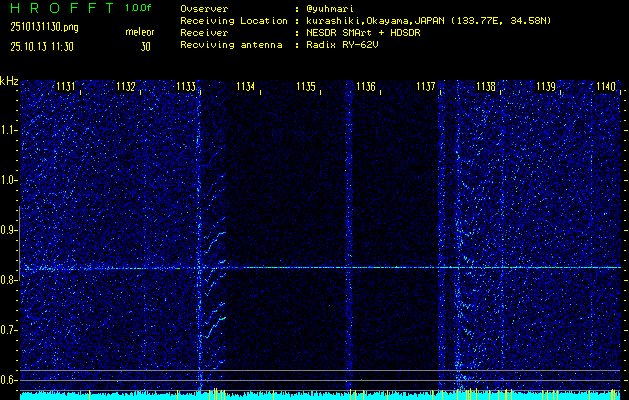This screenshot has width=629, height=400.
Task: Select the 1.1 frequency axis label
Action: 8,130
